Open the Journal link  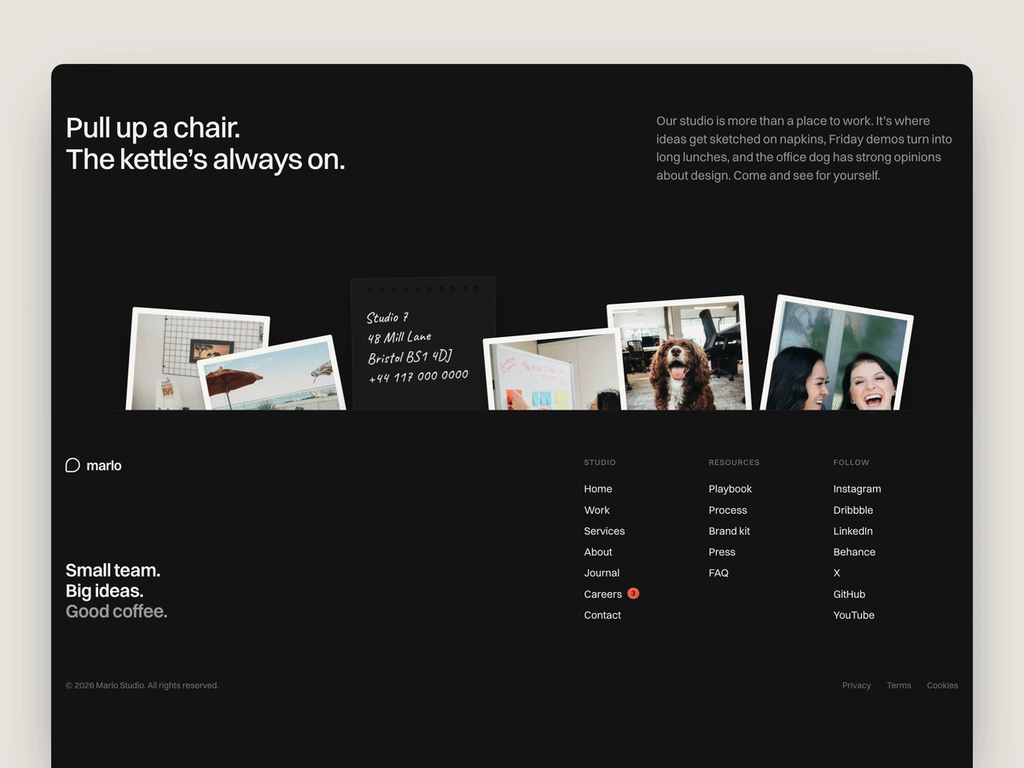pyautogui.click(x=601, y=573)
